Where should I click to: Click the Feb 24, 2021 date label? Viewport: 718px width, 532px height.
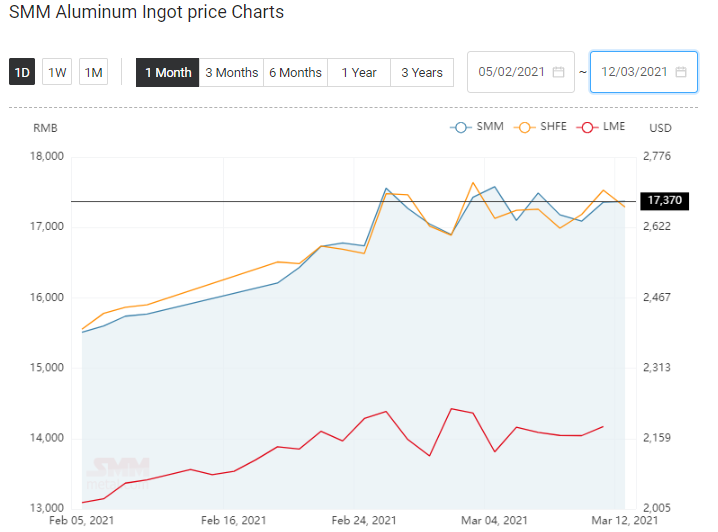(x=364, y=521)
